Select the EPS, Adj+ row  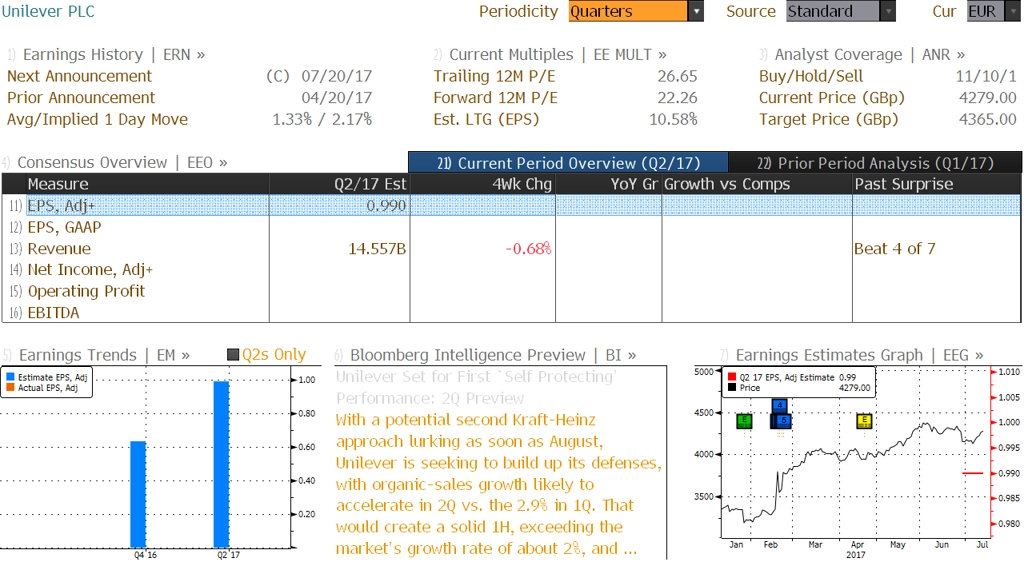click(x=511, y=206)
